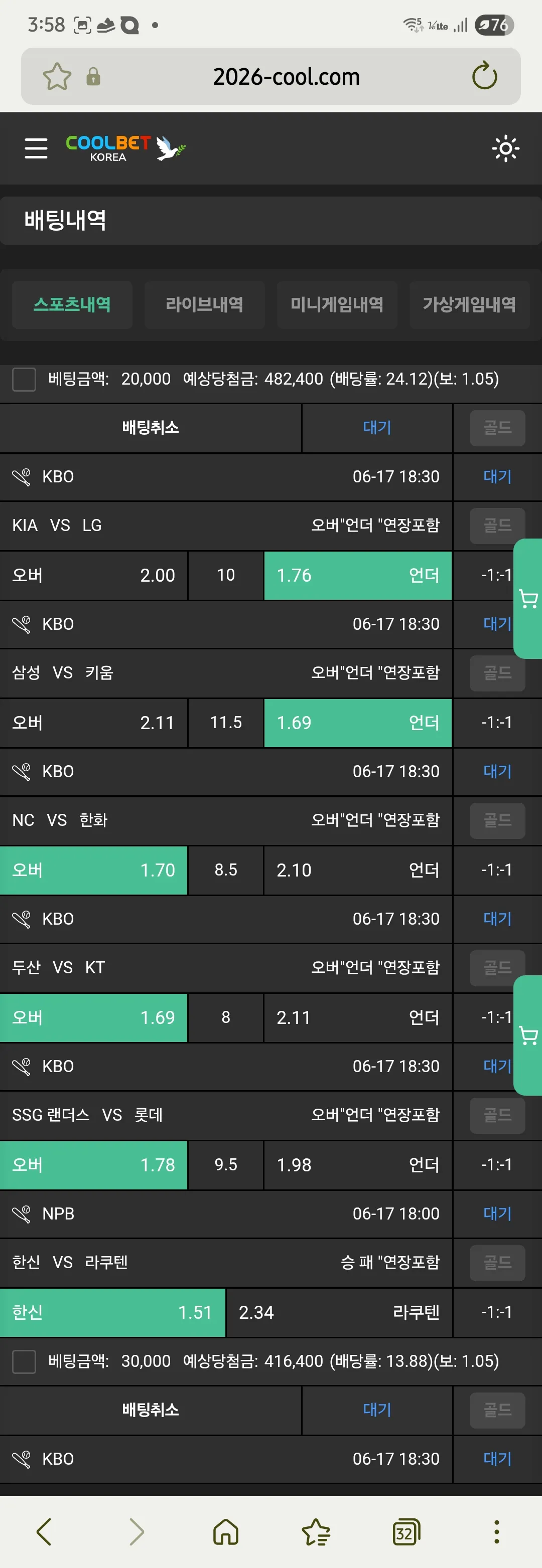
Task: Tap the Coolbet Korea logo
Action: click(x=125, y=148)
